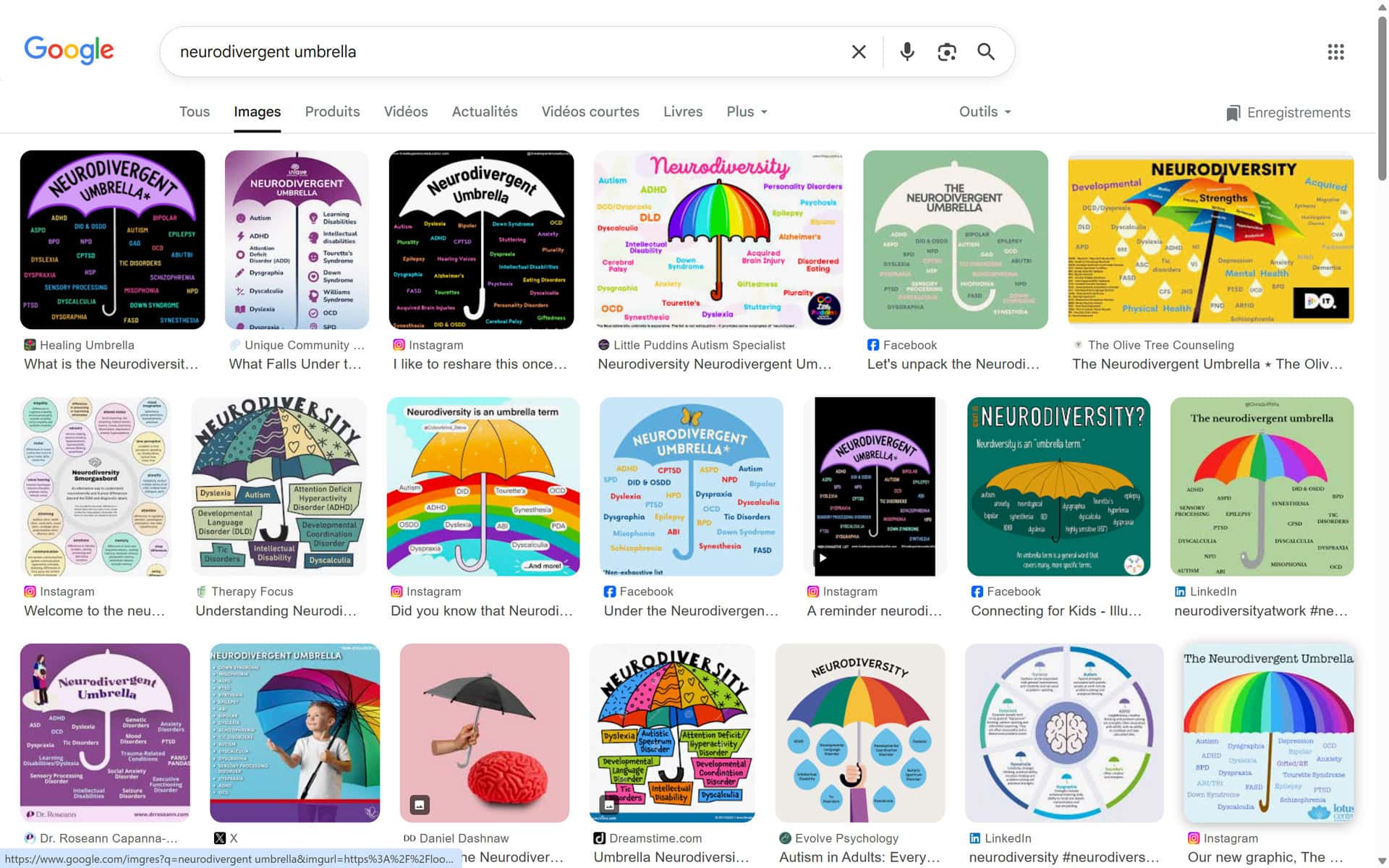Viewport: 1389px width, 868px height.
Task: Click the LinkedIn neurodiversityatwork result link
Action: [x=1262, y=611]
